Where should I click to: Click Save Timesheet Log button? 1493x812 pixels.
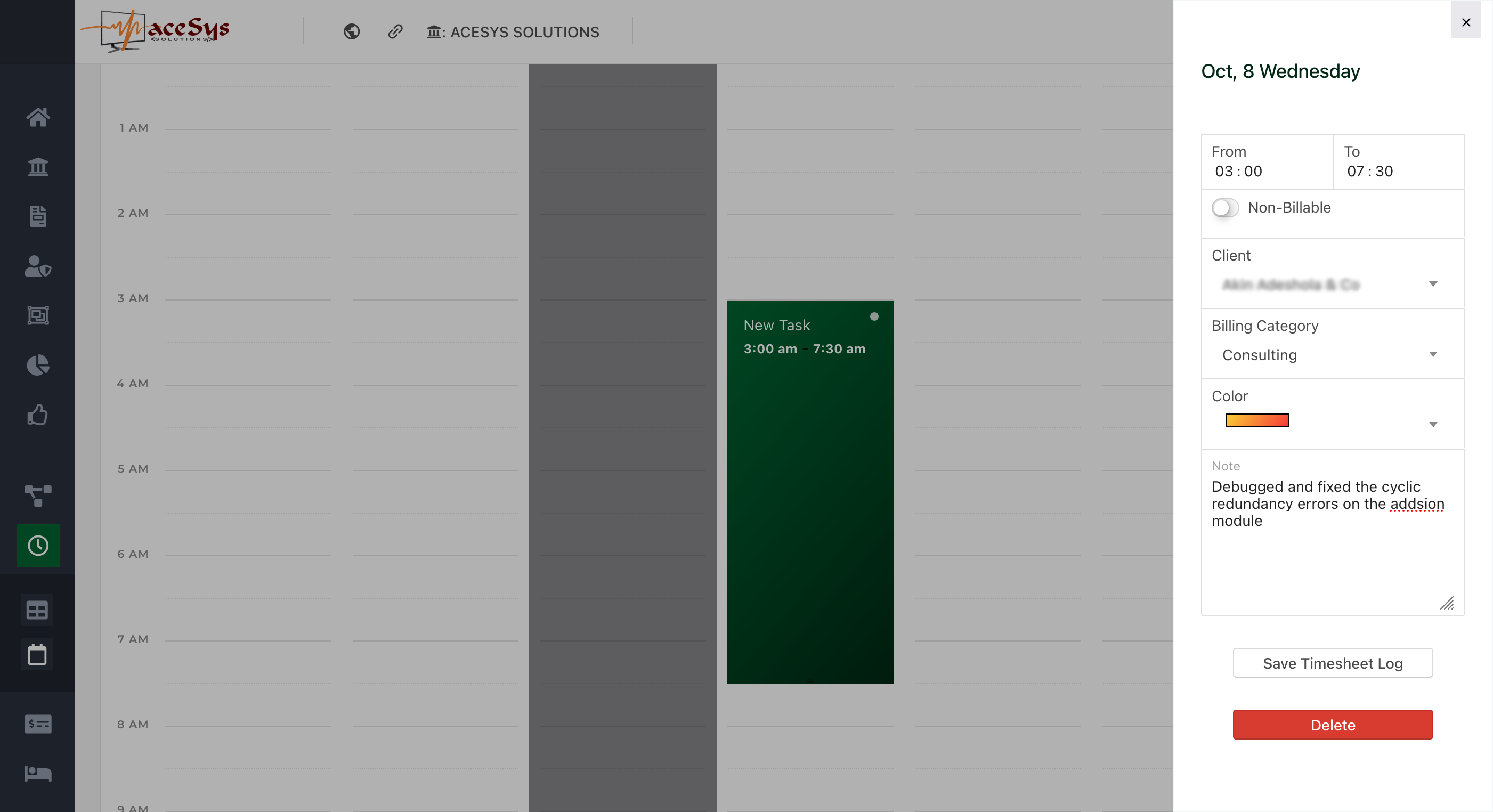pos(1332,663)
